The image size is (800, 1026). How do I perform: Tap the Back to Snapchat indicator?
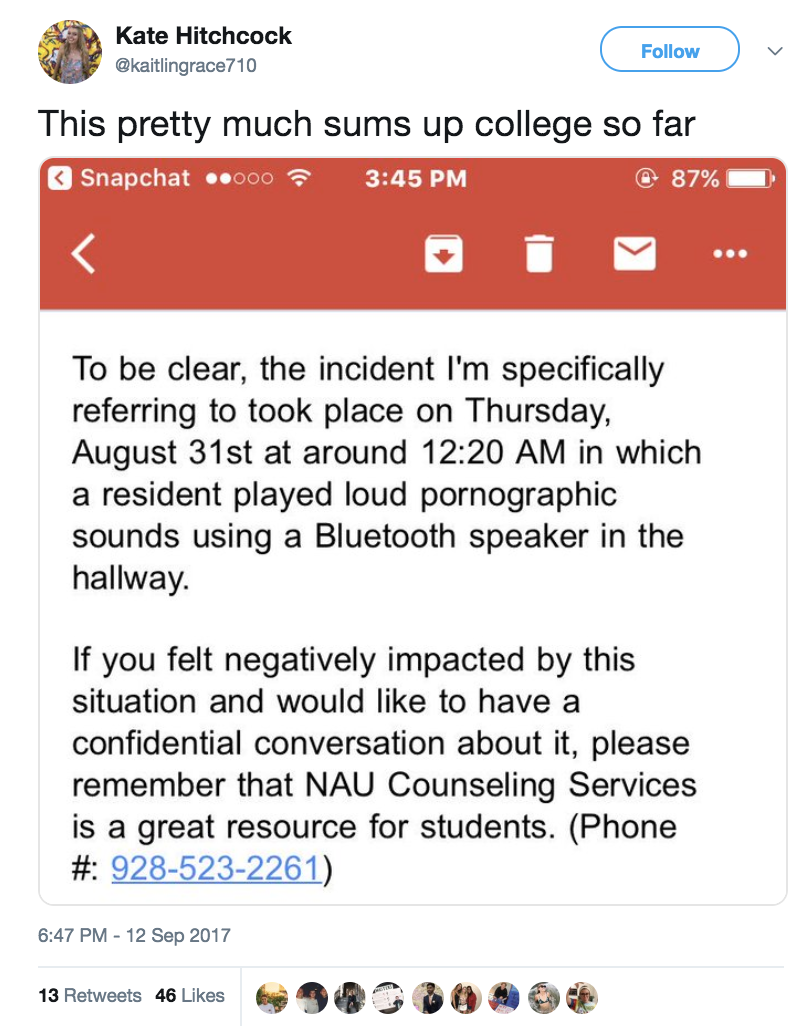point(119,178)
